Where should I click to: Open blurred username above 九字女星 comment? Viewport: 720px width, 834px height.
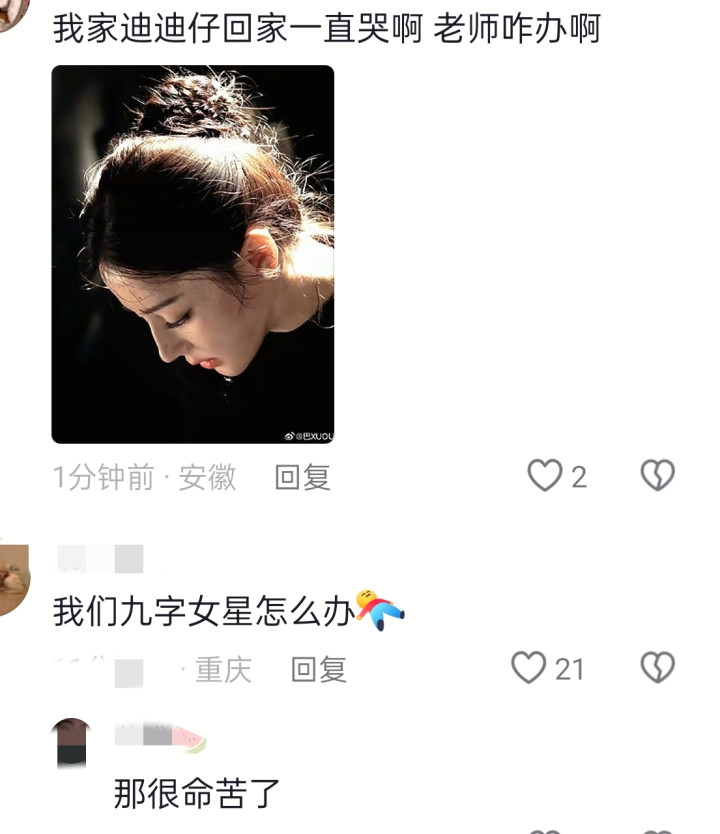point(100,558)
